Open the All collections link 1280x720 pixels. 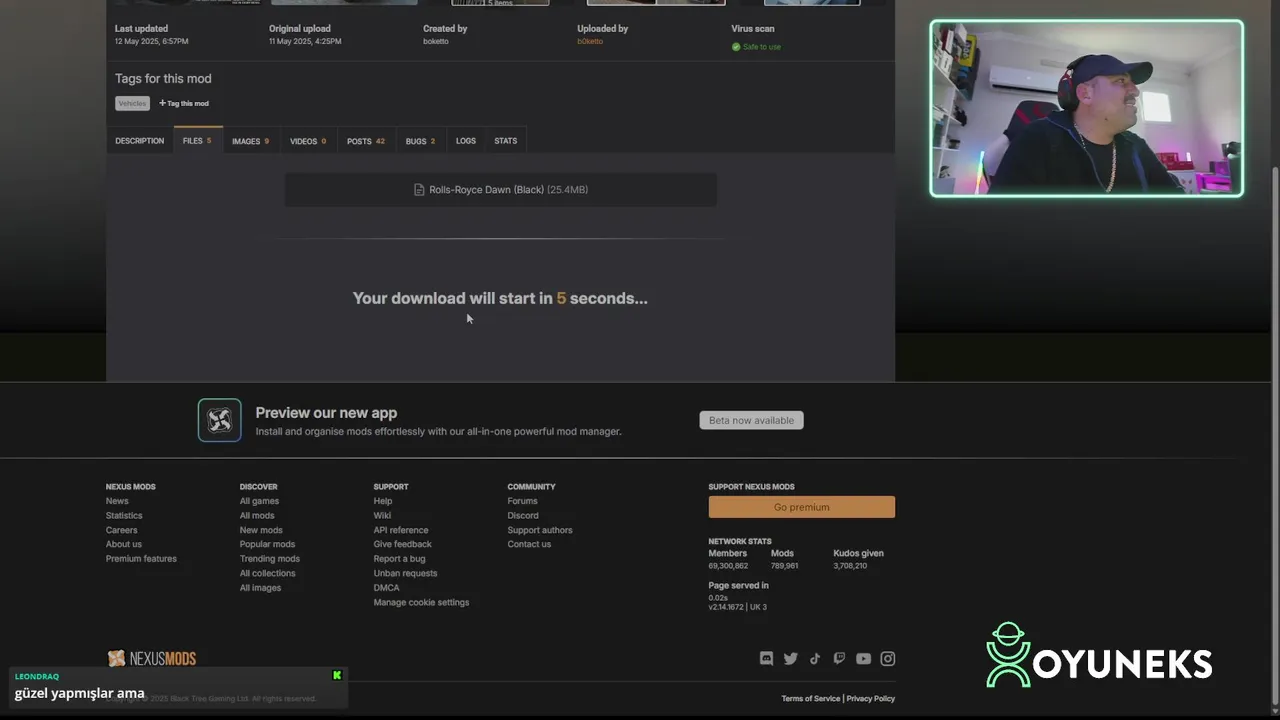268,573
